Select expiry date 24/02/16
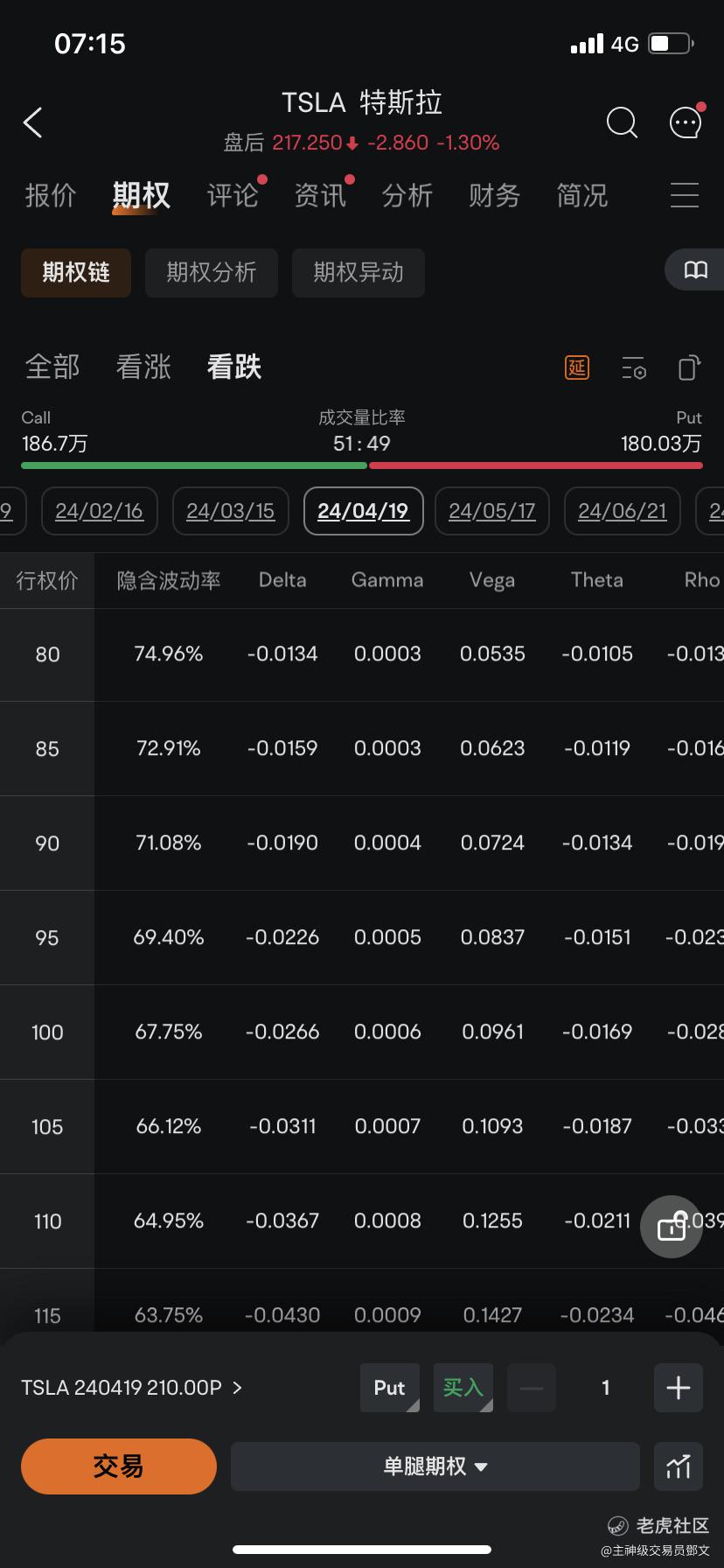The image size is (724, 1568). tap(99, 511)
